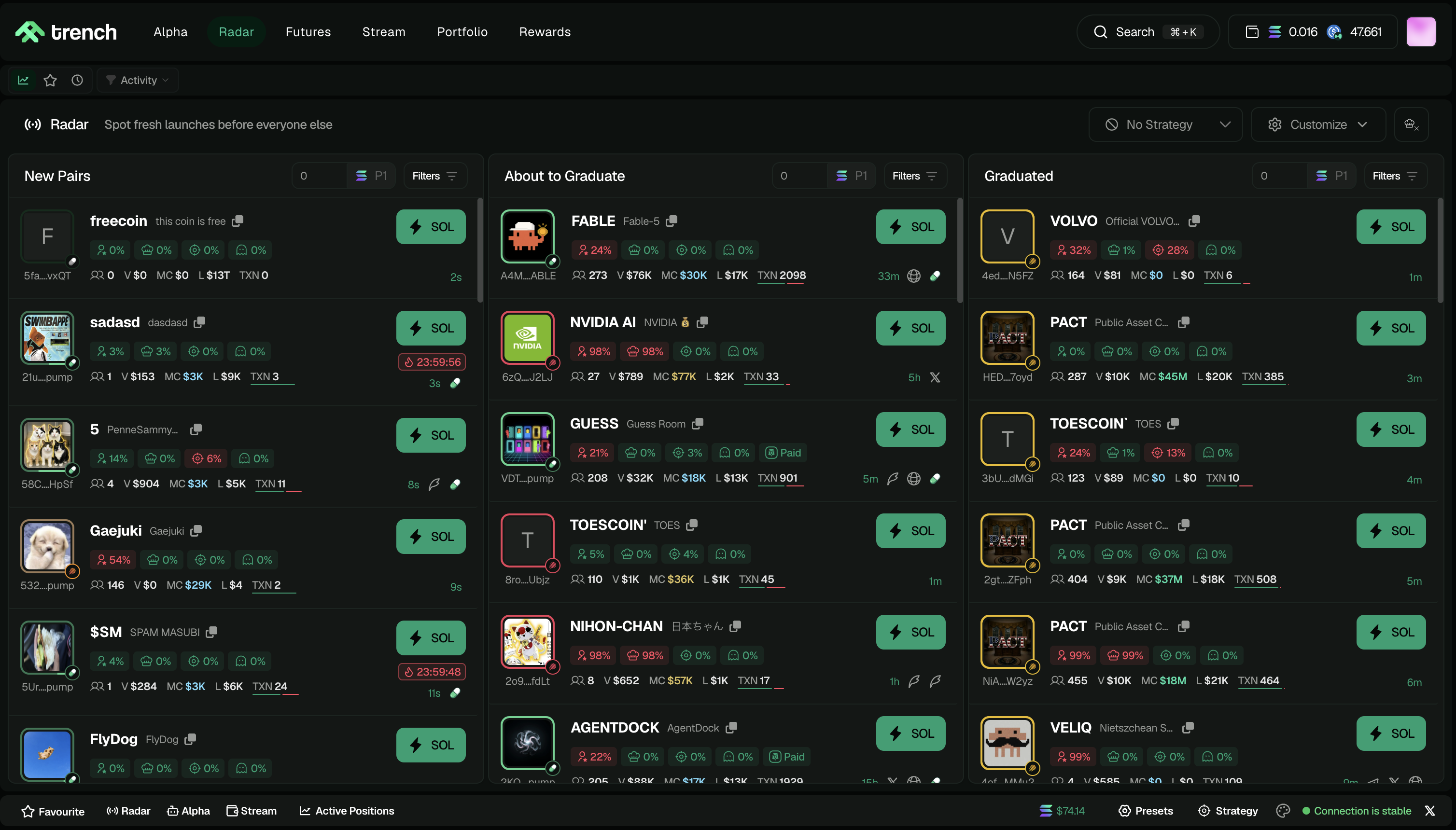Click the Search box

[1148, 32]
